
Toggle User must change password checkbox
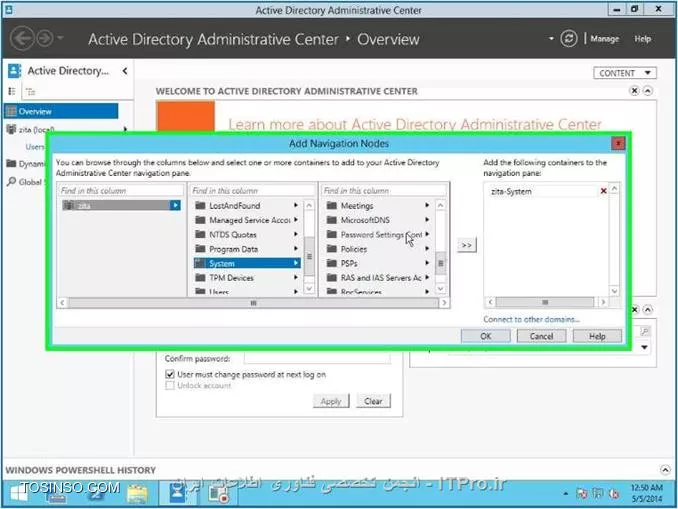tap(170, 374)
